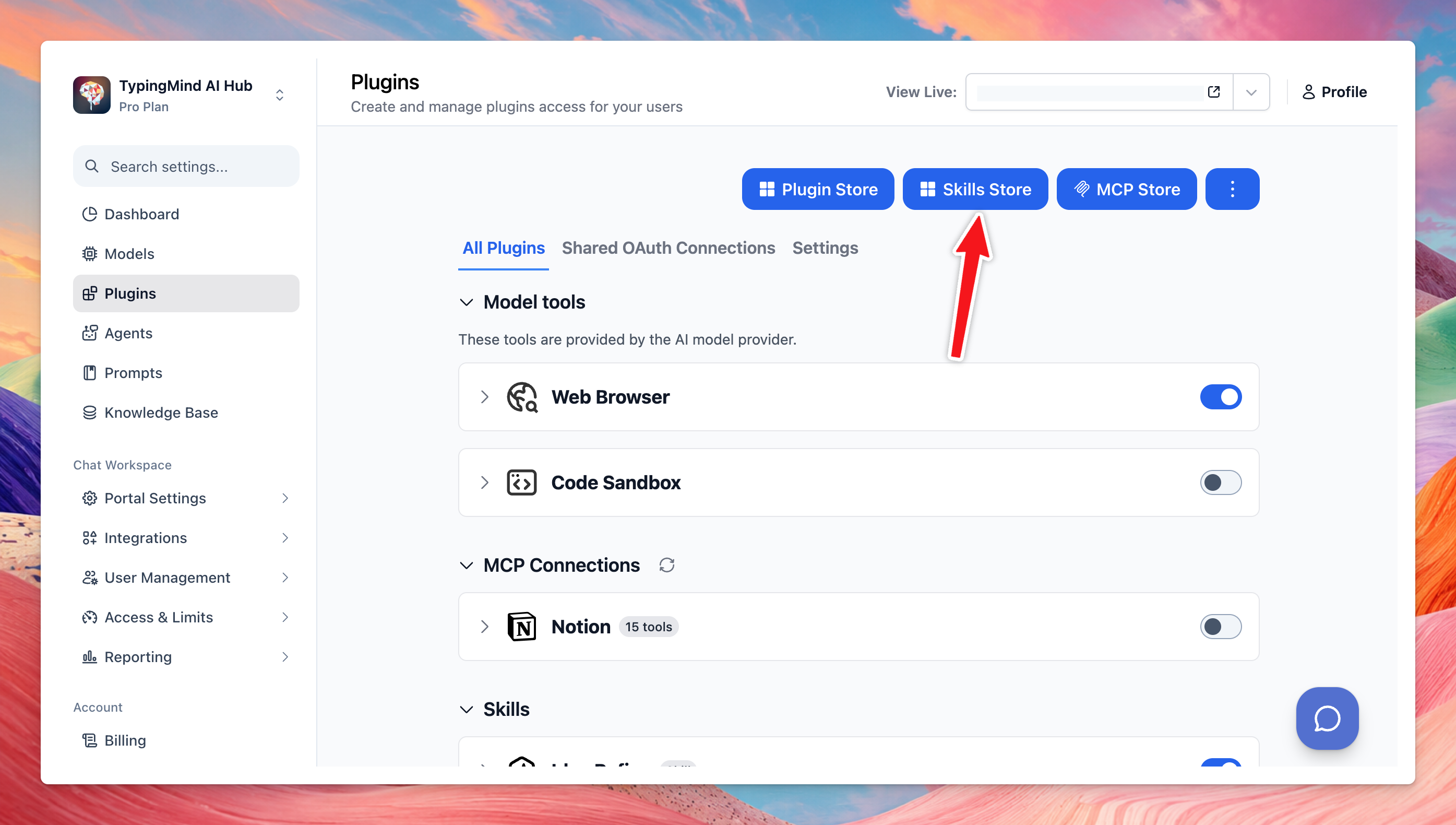
Task: Click the TypingMind AI Hub logo
Action: tap(92, 95)
